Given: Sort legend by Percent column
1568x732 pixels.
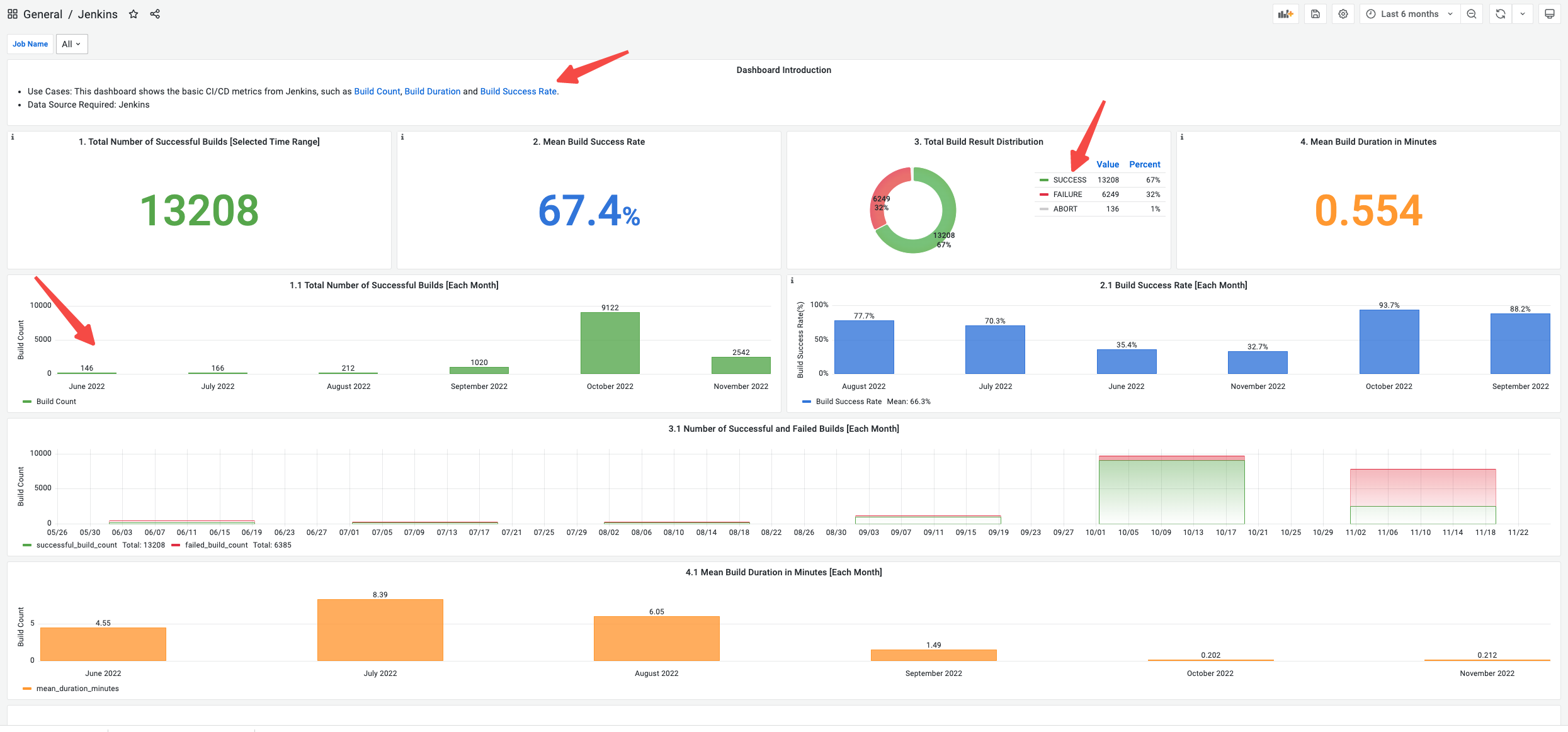Looking at the screenshot, I should pos(1144,164).
